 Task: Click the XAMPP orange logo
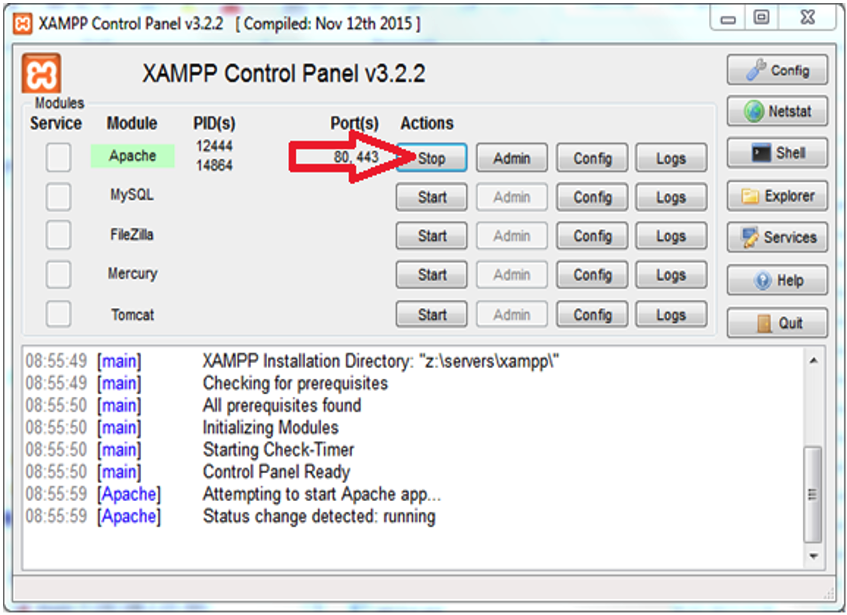[x=41, y=73]
